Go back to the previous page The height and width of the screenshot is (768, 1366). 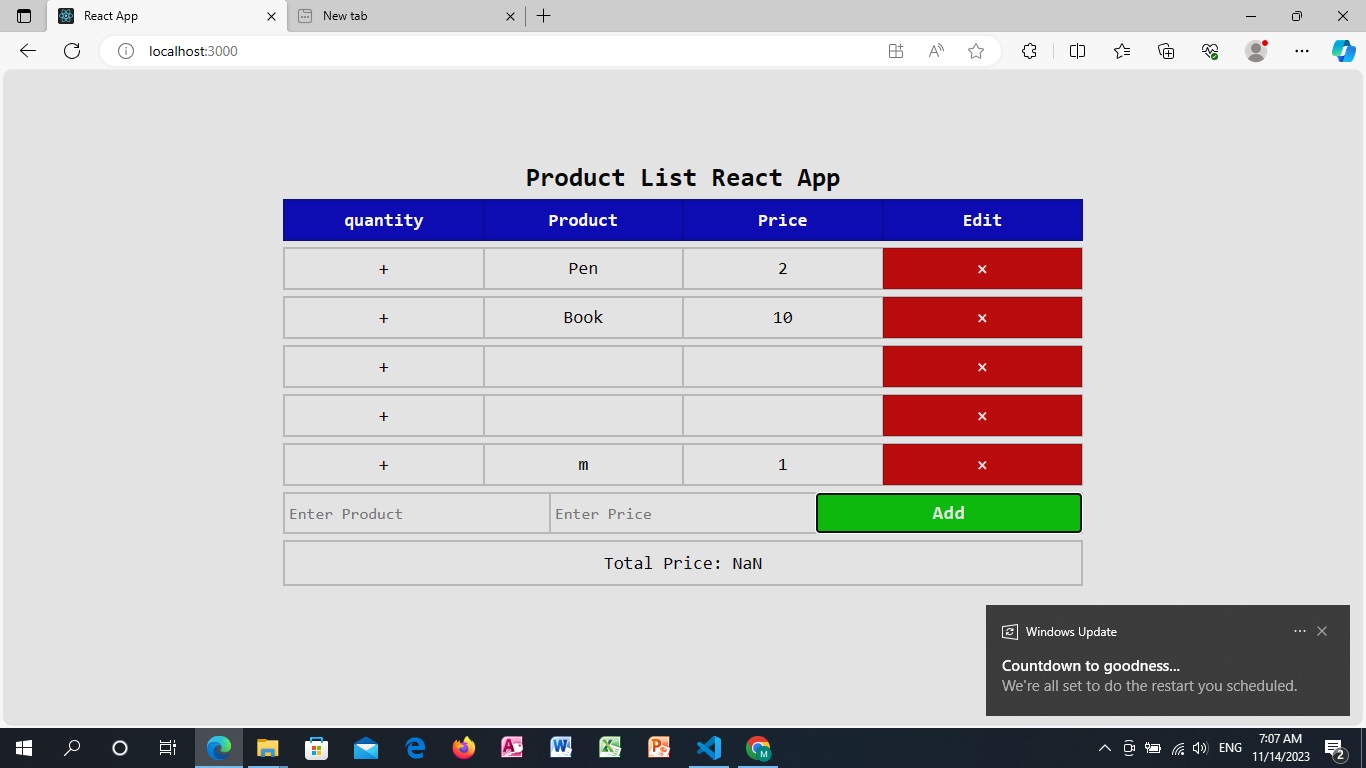28,51
